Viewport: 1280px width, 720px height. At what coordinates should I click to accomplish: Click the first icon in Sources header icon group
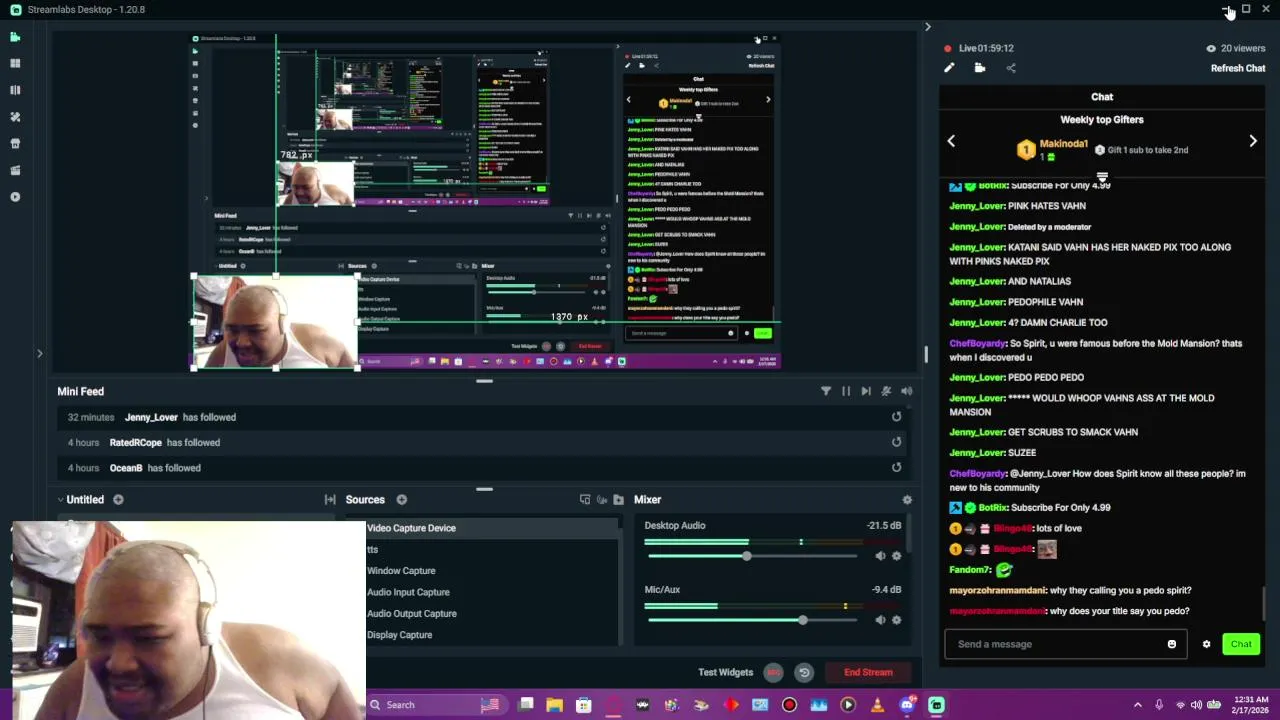[585, 499]
